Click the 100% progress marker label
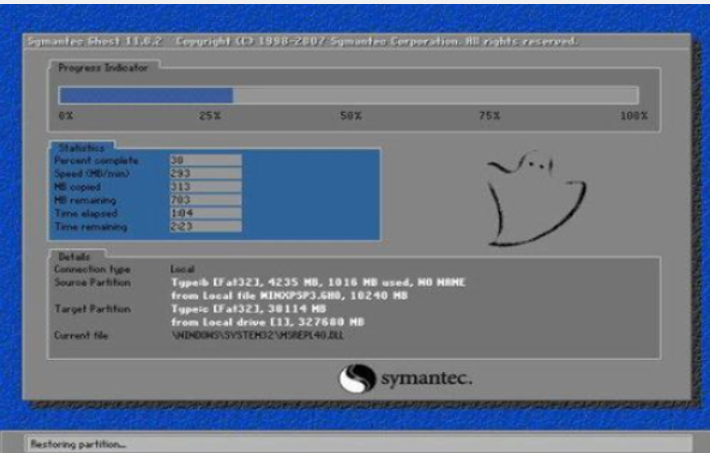 tap(634, 117)
